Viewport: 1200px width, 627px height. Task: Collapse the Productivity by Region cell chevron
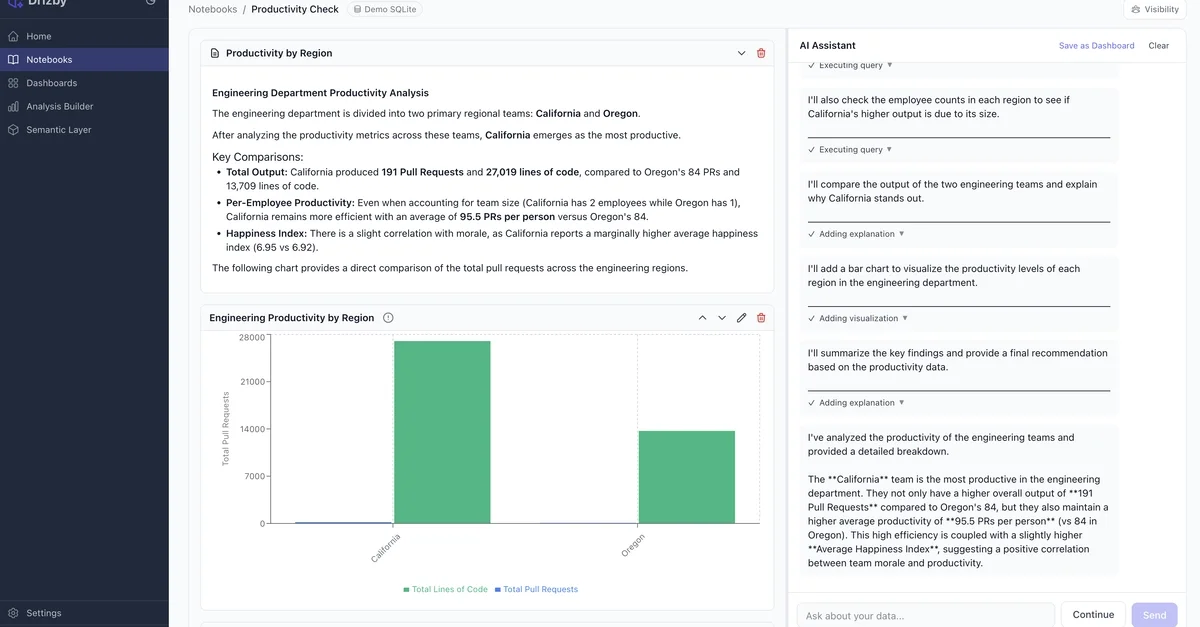(741, 53)
